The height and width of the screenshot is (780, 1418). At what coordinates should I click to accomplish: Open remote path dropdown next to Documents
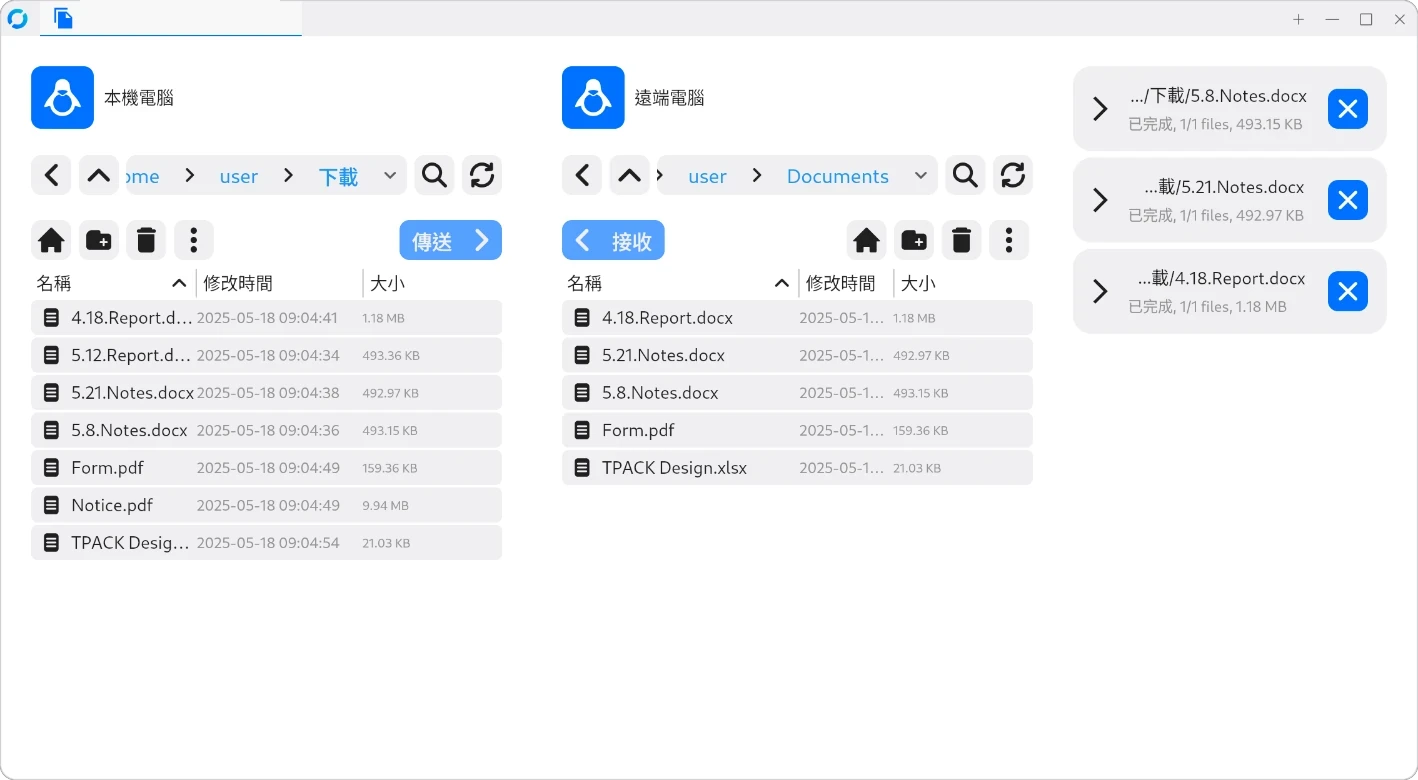click(920, 176)
